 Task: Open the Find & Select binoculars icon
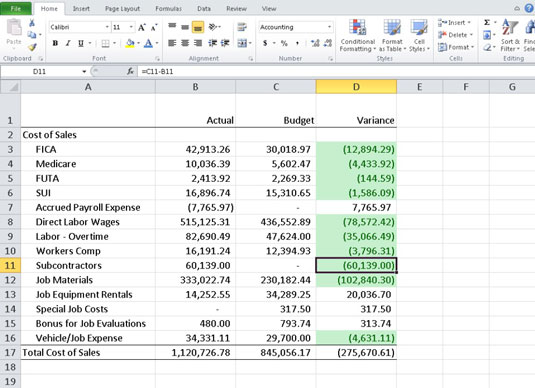tap(530, 28)
